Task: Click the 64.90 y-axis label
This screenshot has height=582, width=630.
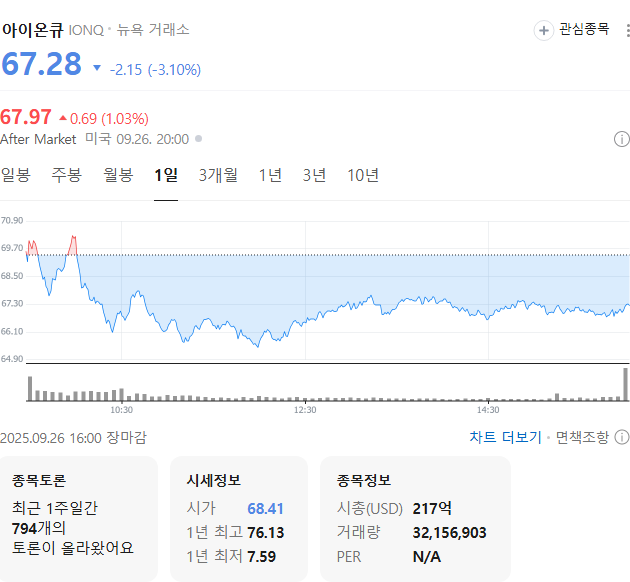Action: pyautogui.click(x=12, y=359)
